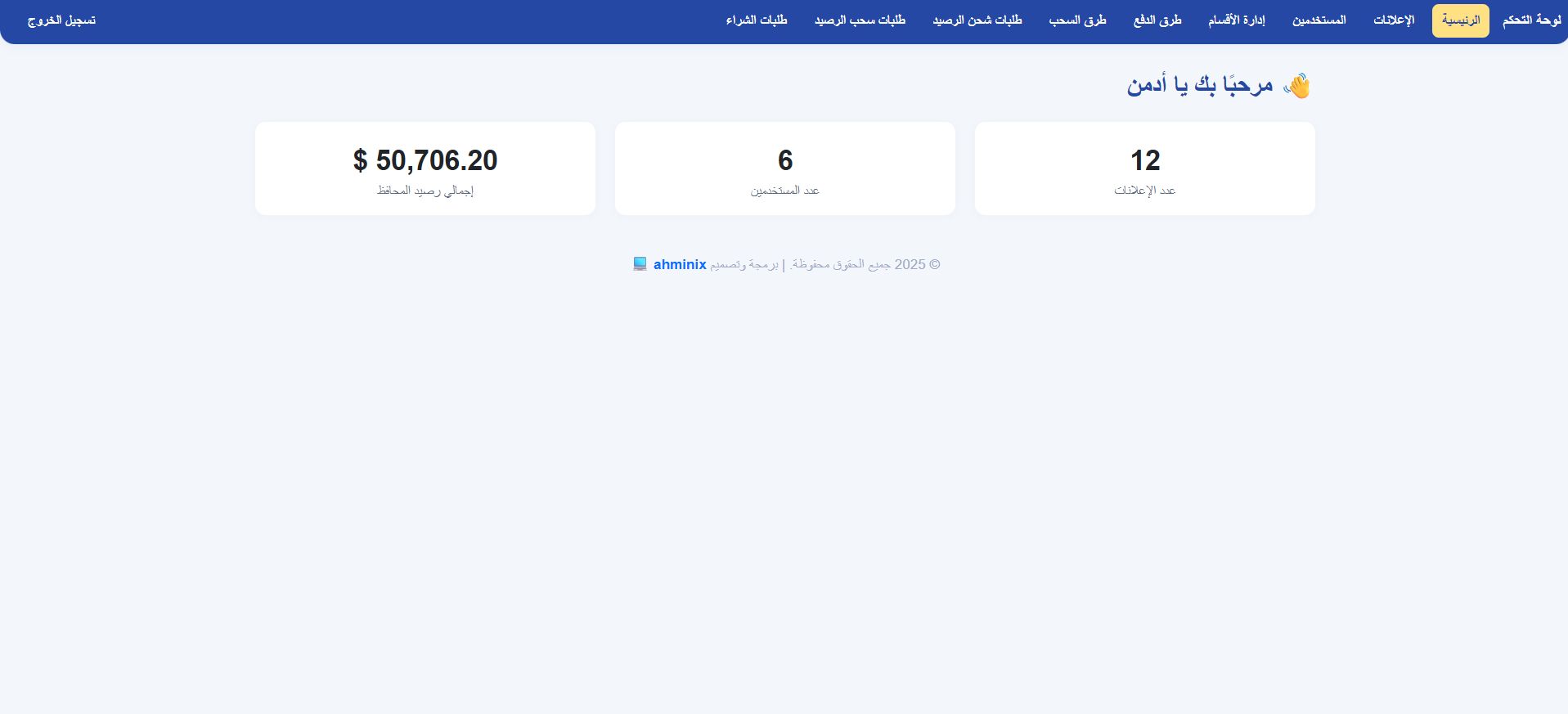The image size is (1568, 714).
Task: View طلبات شحن الرصيد requests
Action: (x=977, y=20)
